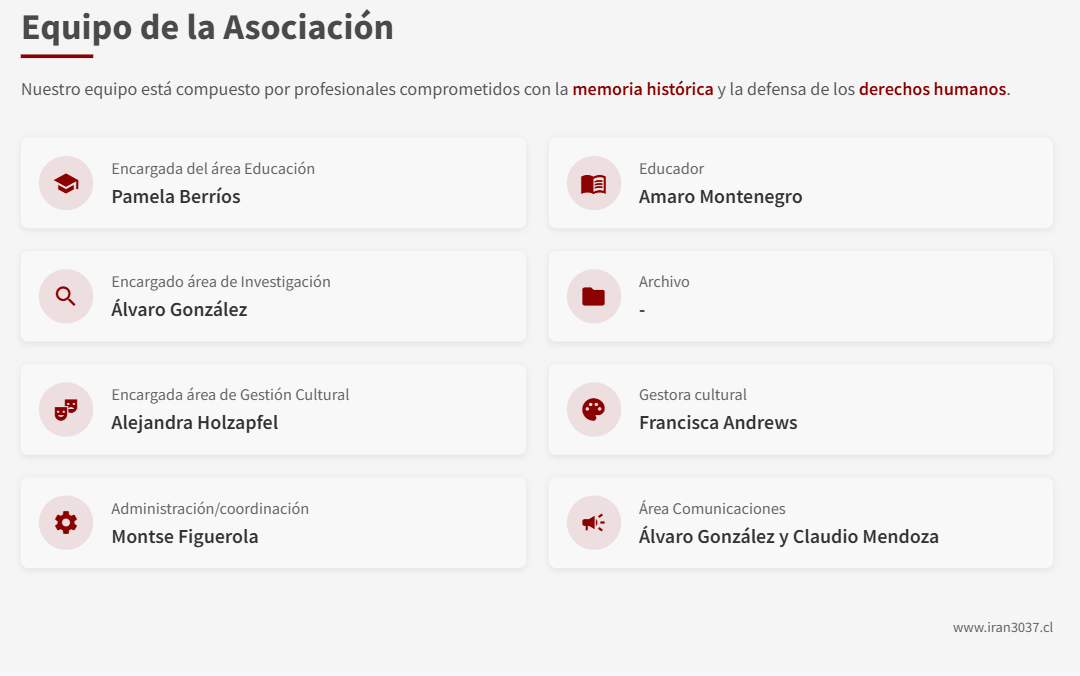Click Álvaro González in the Investigación card
Viewport: 1080px width, 676px height.
click(x=179, y=310)
